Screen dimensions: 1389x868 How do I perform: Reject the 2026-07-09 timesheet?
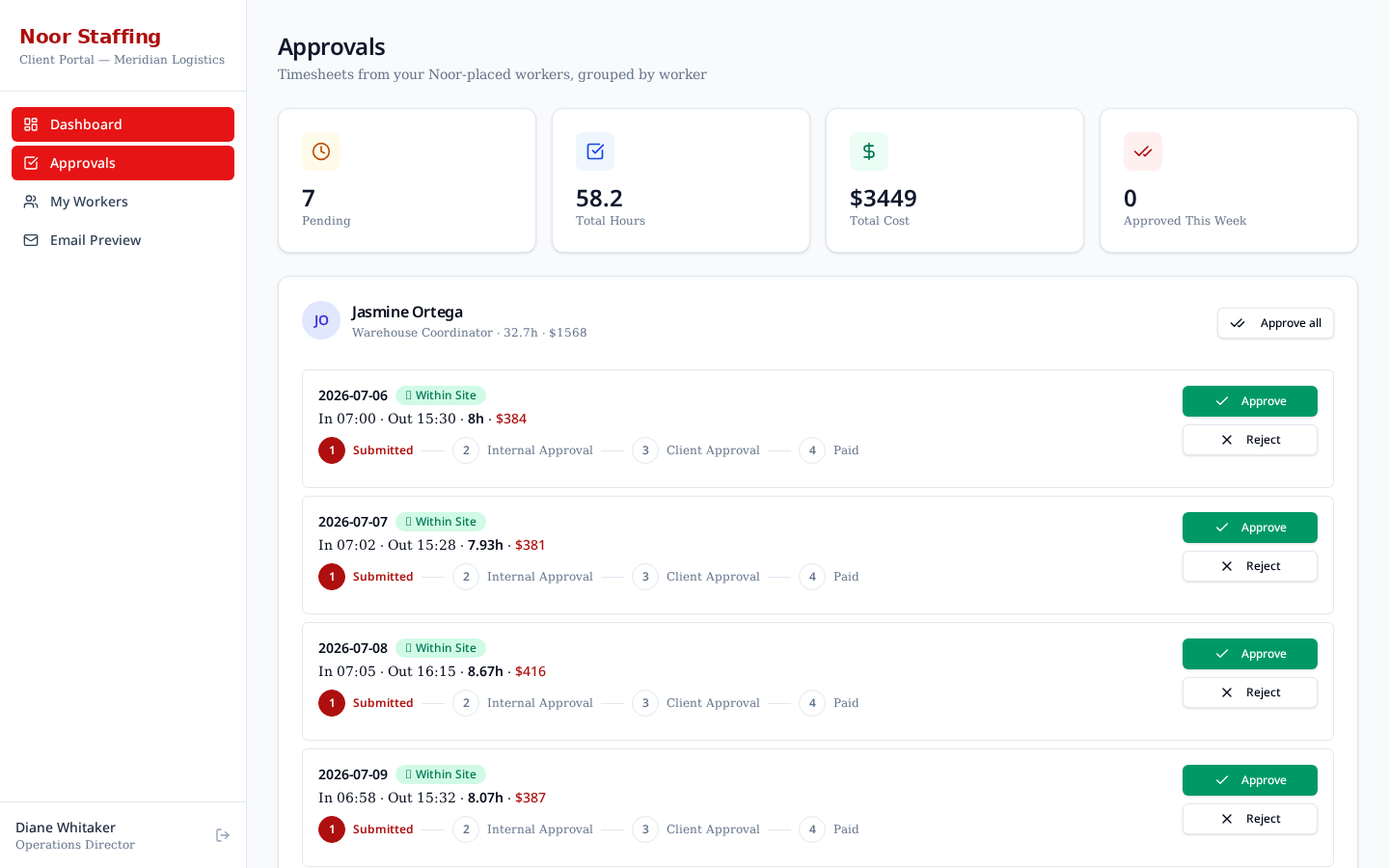coord(1250,819)
